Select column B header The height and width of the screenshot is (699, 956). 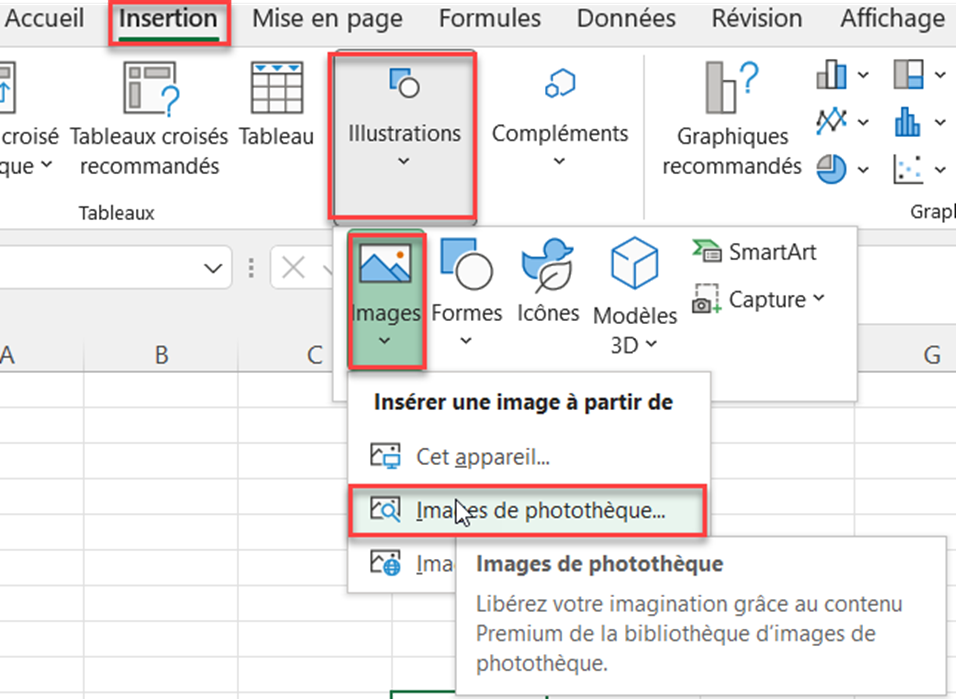point(161,354)
